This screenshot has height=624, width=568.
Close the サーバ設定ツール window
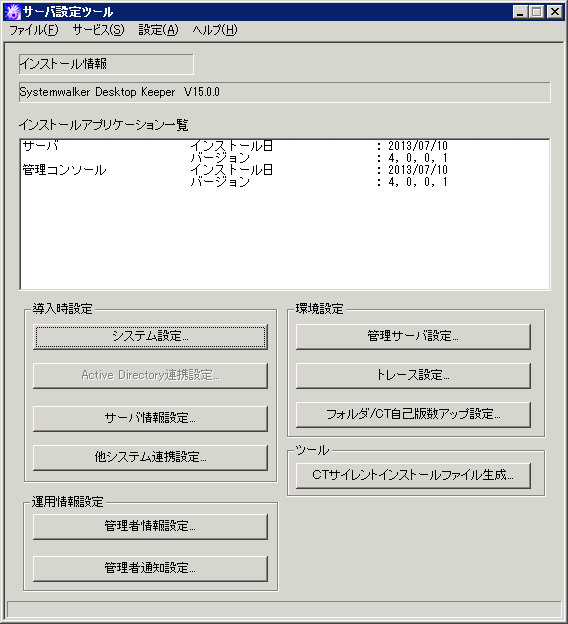click(554, 12)
